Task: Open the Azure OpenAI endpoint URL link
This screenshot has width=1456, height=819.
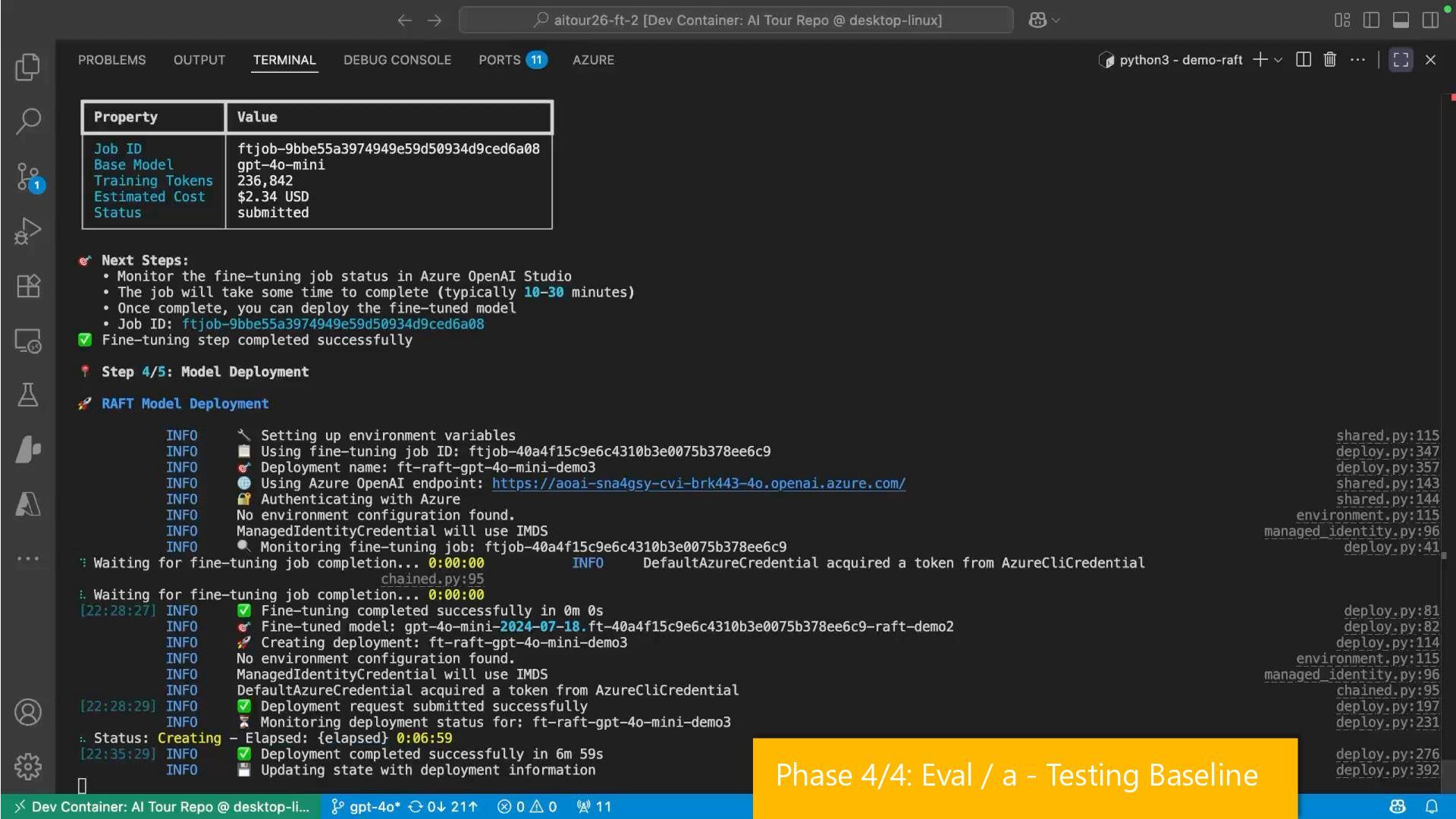Action: tap(698, 483)
